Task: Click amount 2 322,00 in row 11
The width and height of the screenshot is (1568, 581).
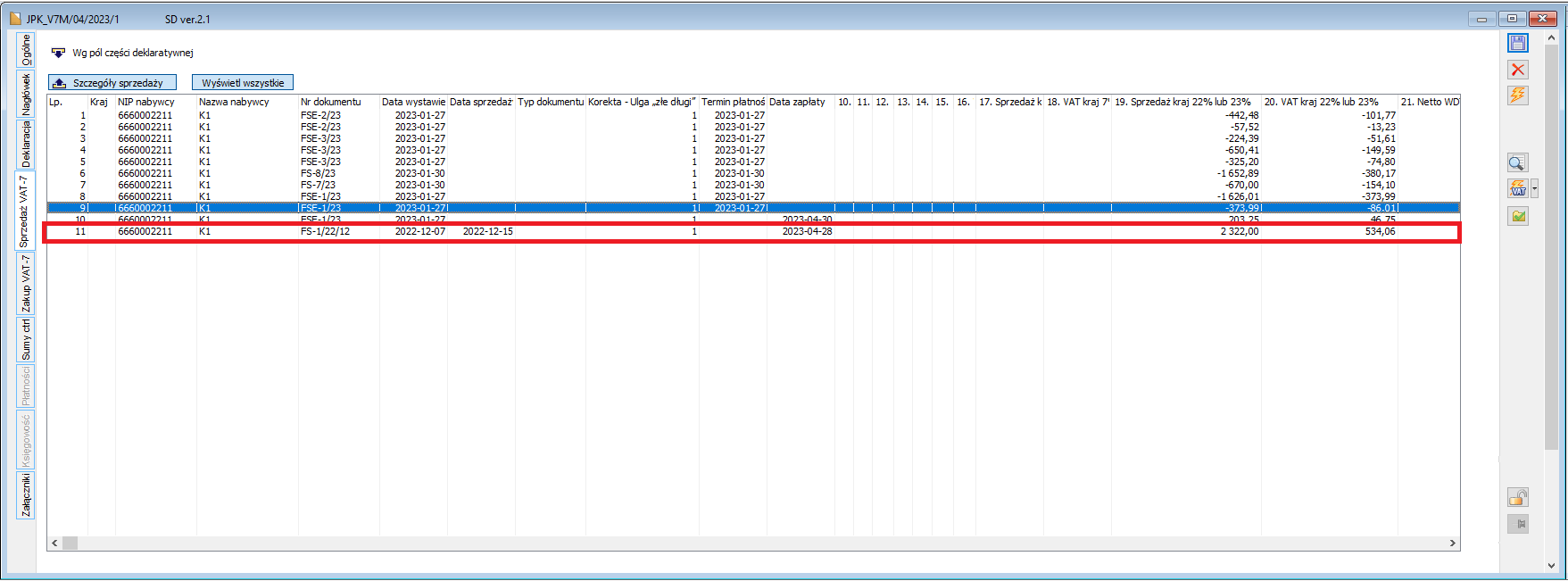Action: (x=1240, y=231)
